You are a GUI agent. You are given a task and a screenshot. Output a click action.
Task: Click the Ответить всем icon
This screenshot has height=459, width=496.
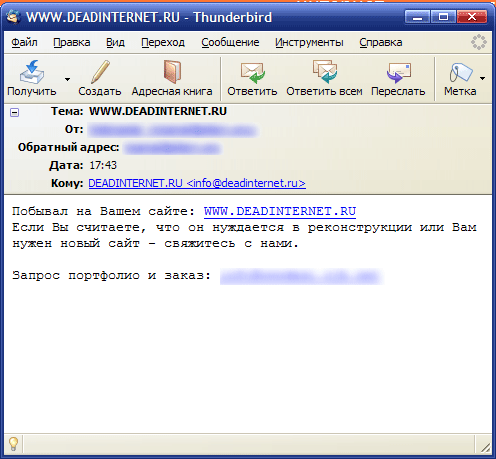tap(324, 72)
